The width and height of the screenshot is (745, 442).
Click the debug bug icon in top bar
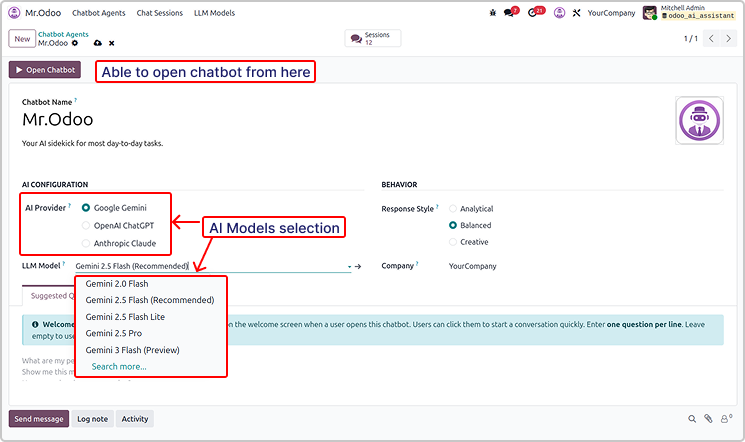click(x=492, y=13)
